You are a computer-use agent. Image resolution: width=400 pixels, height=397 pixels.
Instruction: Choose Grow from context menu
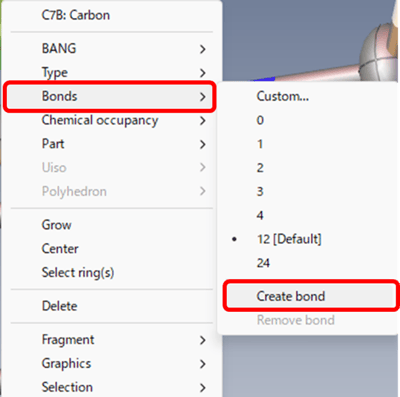pos(111,225)
